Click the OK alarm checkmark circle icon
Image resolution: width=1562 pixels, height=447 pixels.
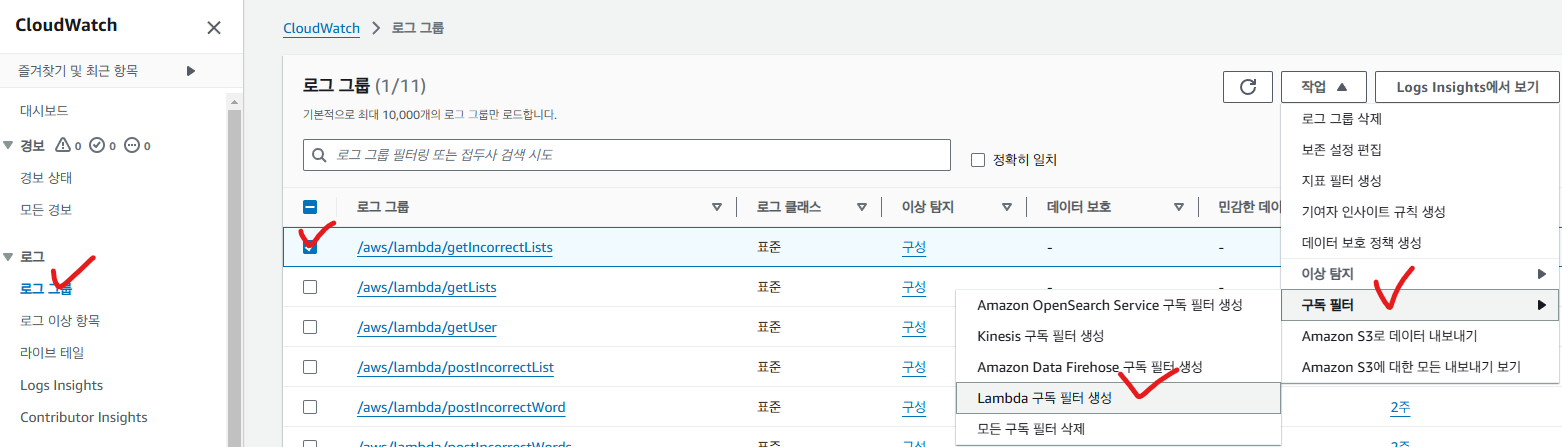(97, 145)
